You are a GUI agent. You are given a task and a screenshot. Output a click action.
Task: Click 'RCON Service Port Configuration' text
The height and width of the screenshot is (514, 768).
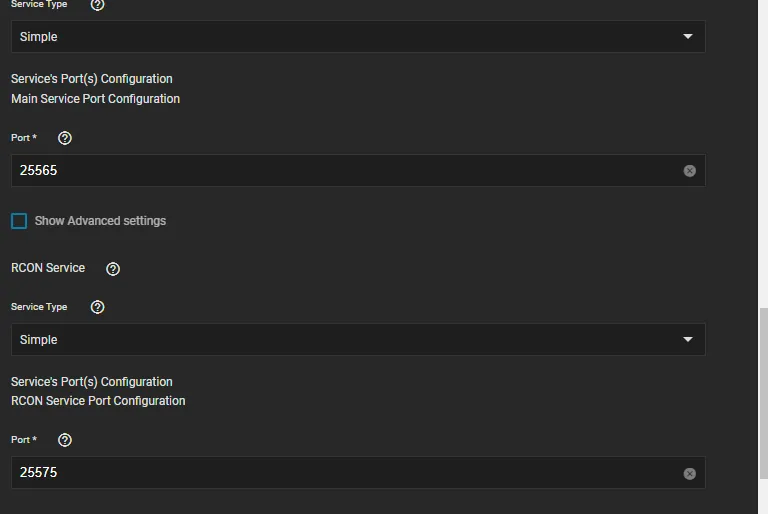98,401
